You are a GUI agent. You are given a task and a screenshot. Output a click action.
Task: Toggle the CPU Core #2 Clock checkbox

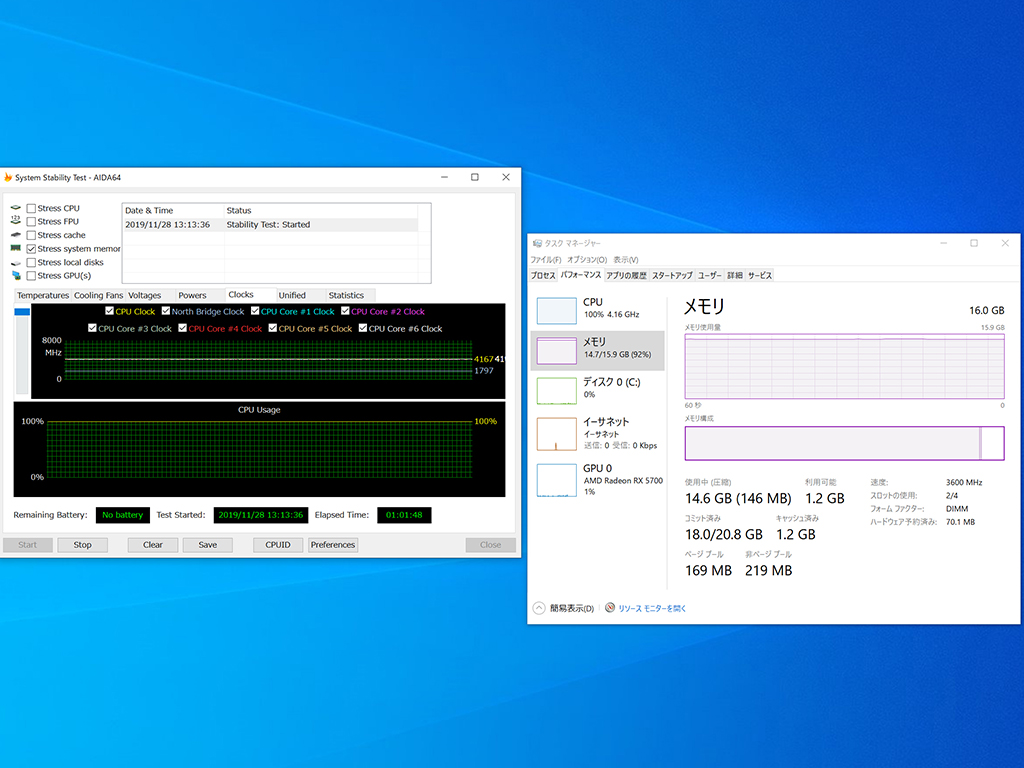click(345, 311)
